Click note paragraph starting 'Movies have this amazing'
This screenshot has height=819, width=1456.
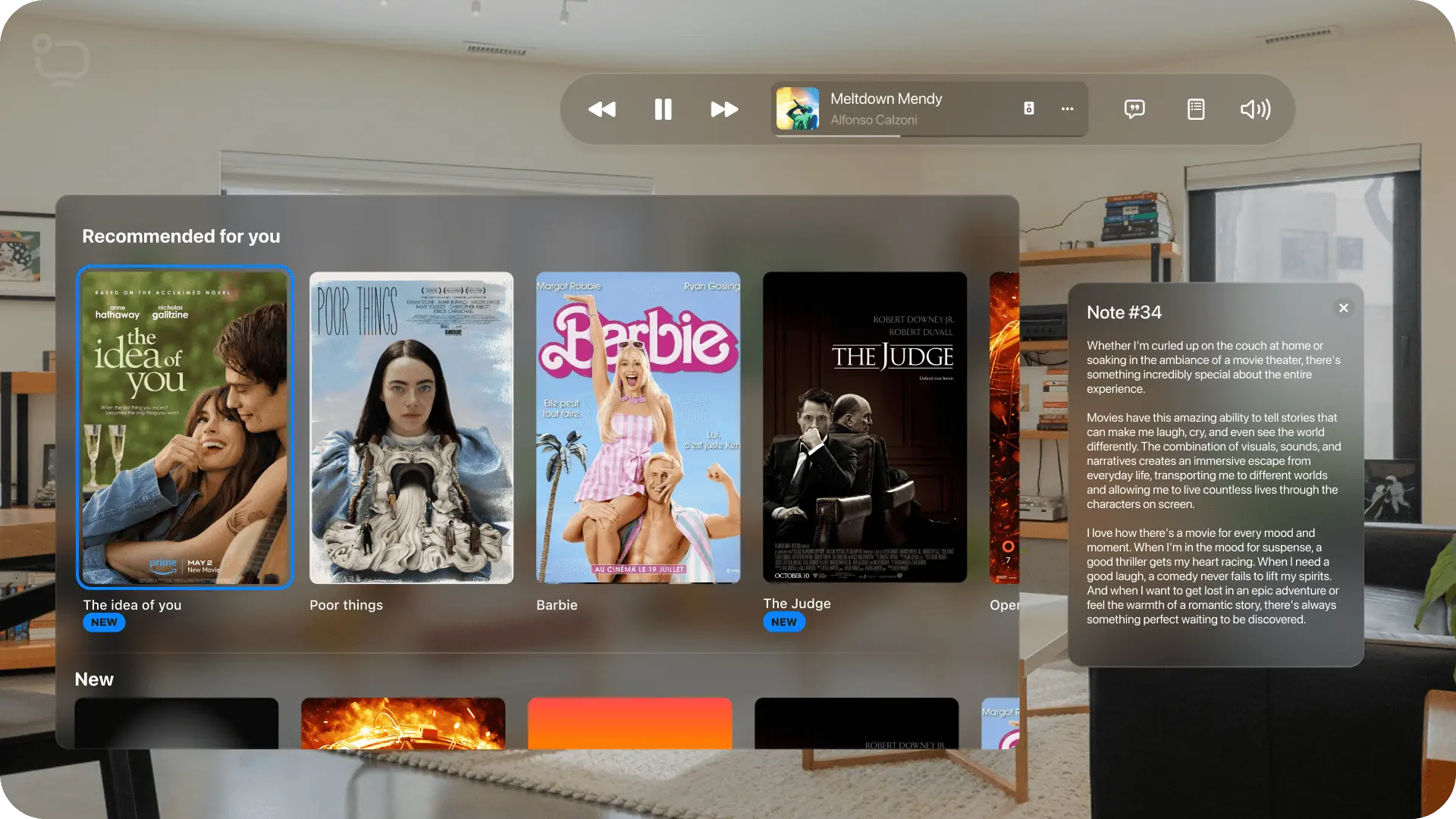point(1214,461)
